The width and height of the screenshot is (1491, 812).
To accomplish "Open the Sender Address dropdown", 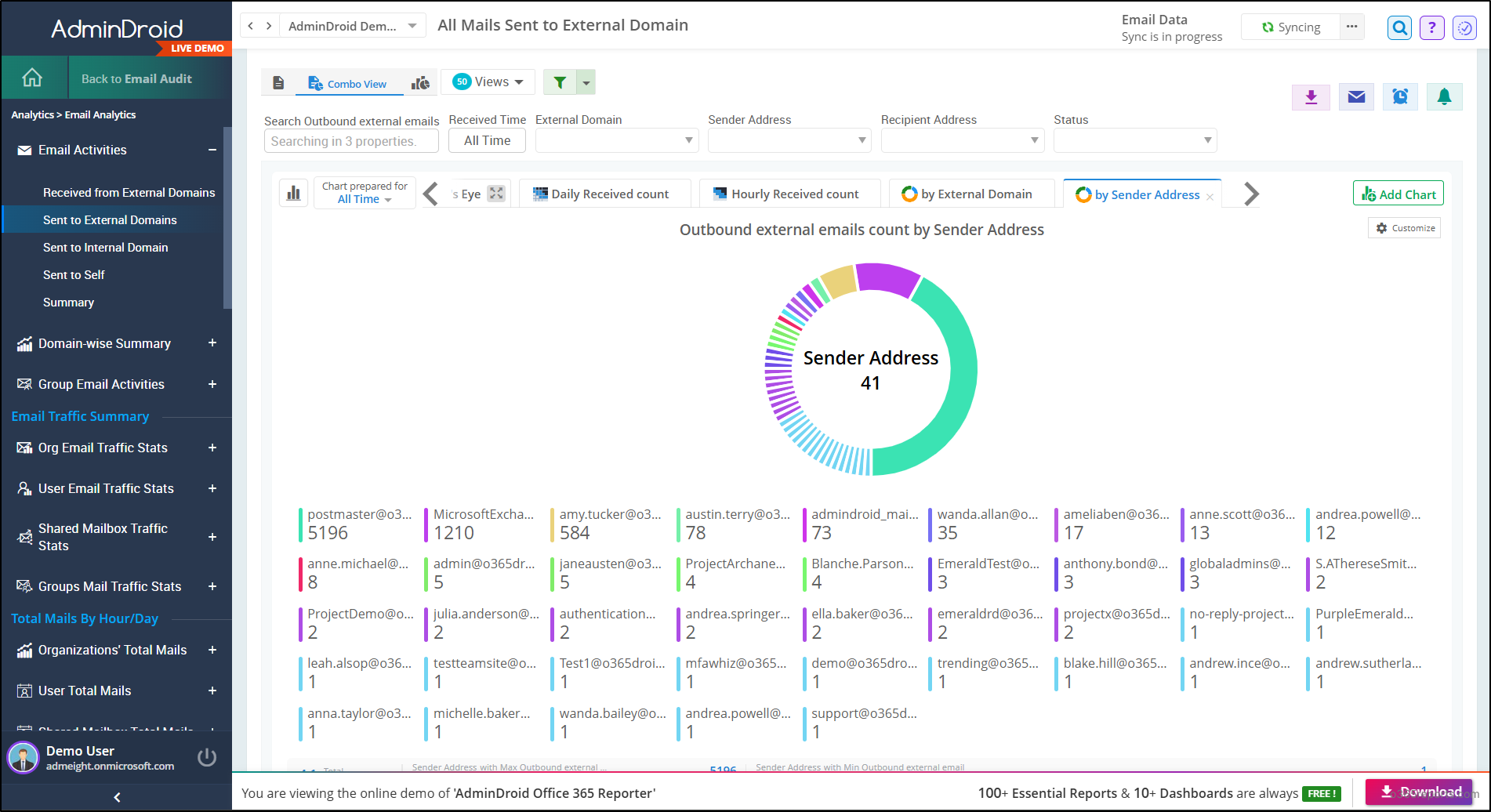I will pos(789,140).
